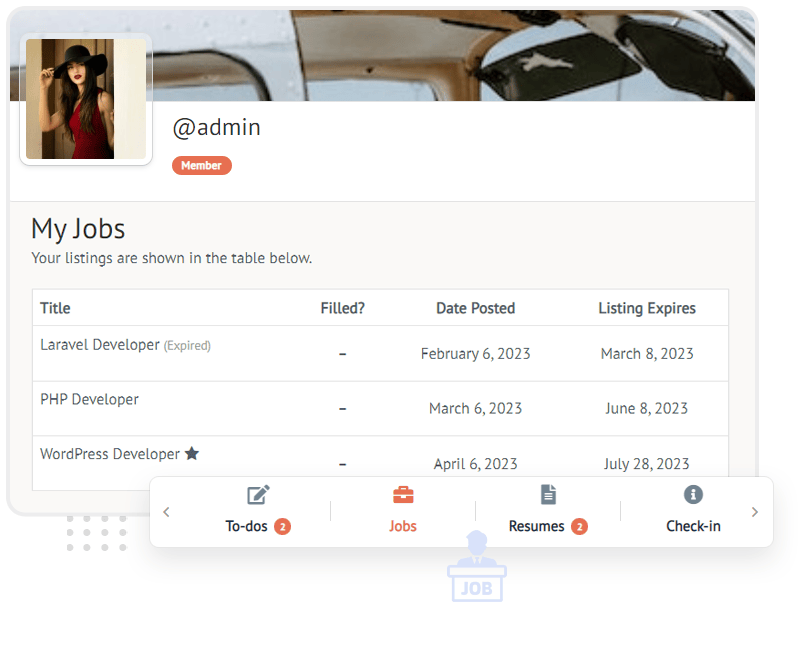Click the star icon beside WordPress Developer
800x650 pixels.
pos(192,454)
